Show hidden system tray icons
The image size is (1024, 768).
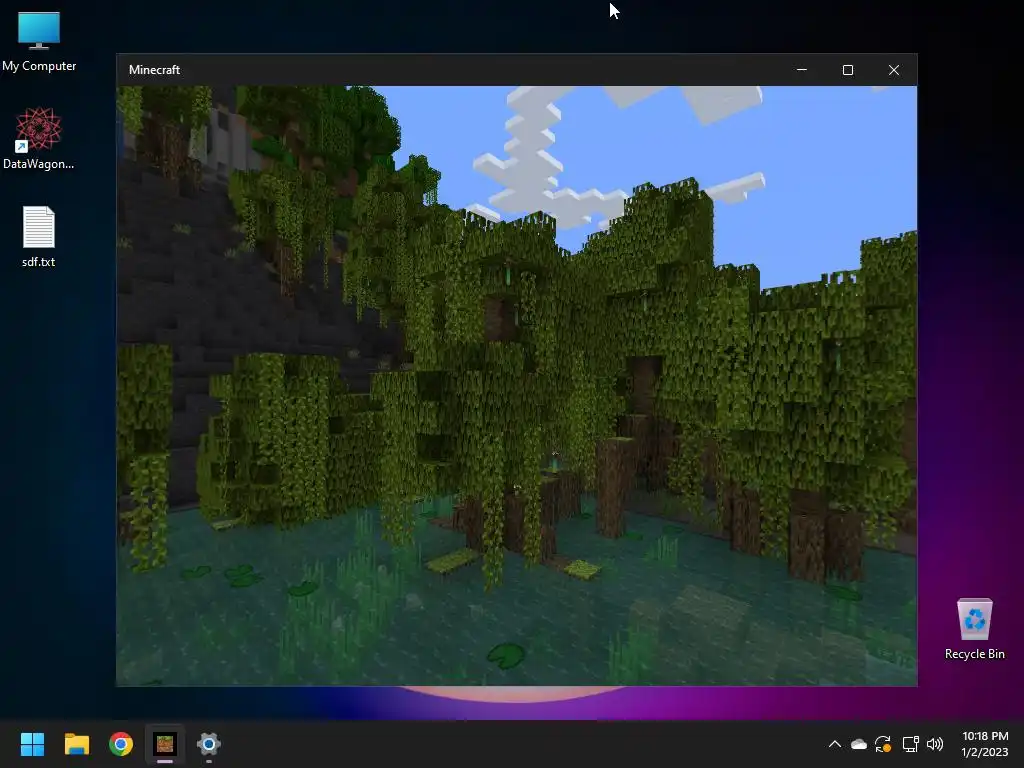pos(835,744)
